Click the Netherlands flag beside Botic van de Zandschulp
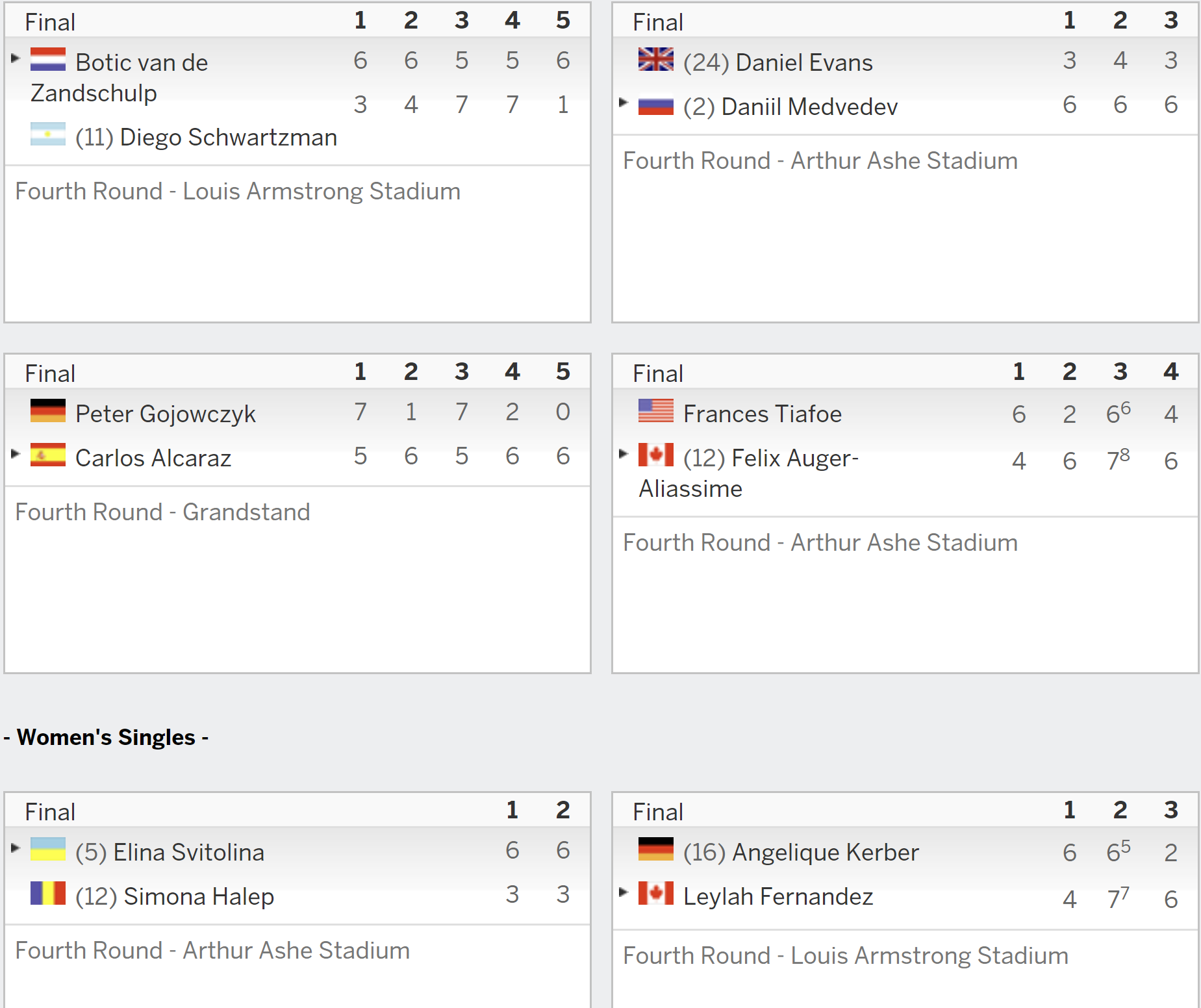Screen dimensions: 1201x1008 pos(48,59)
